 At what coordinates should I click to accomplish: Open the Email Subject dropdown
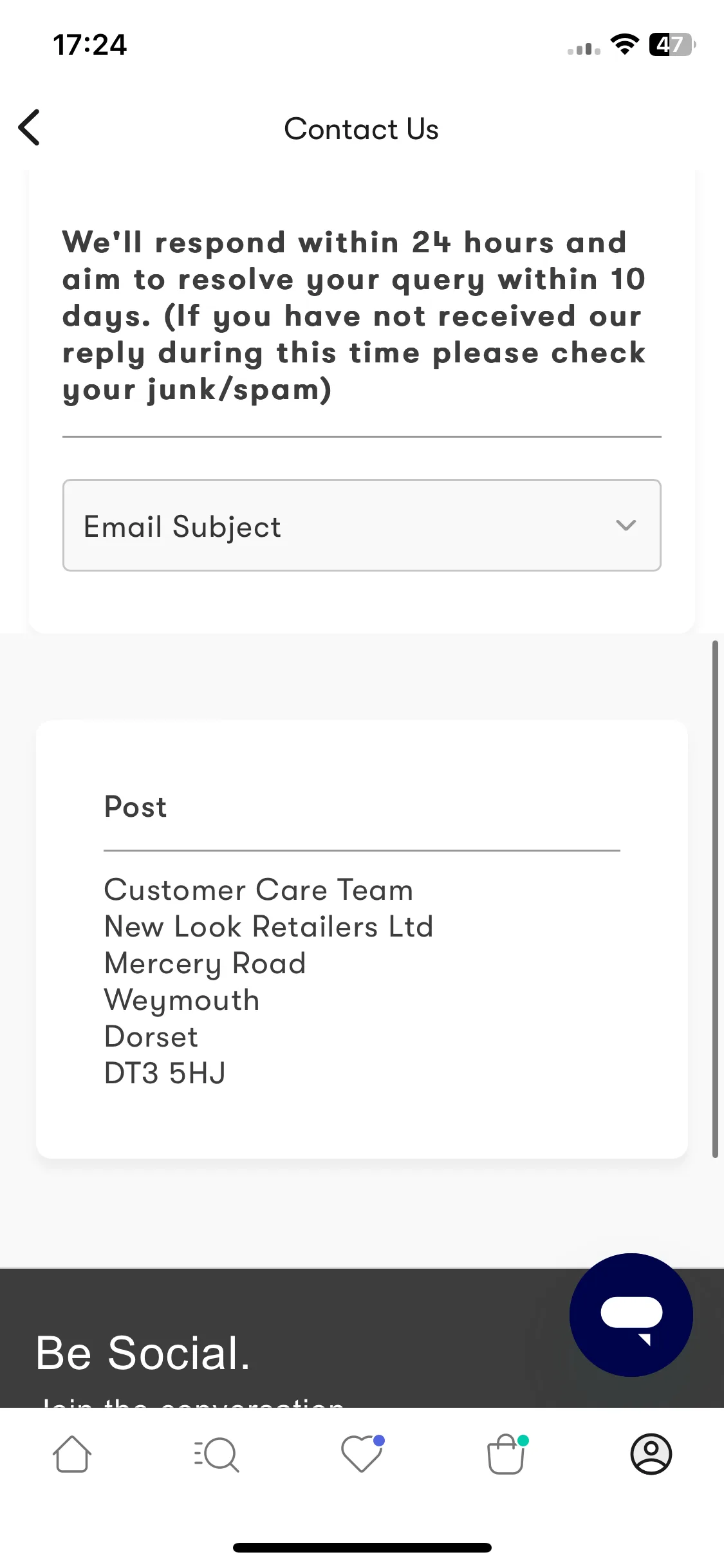click(362, 525)
